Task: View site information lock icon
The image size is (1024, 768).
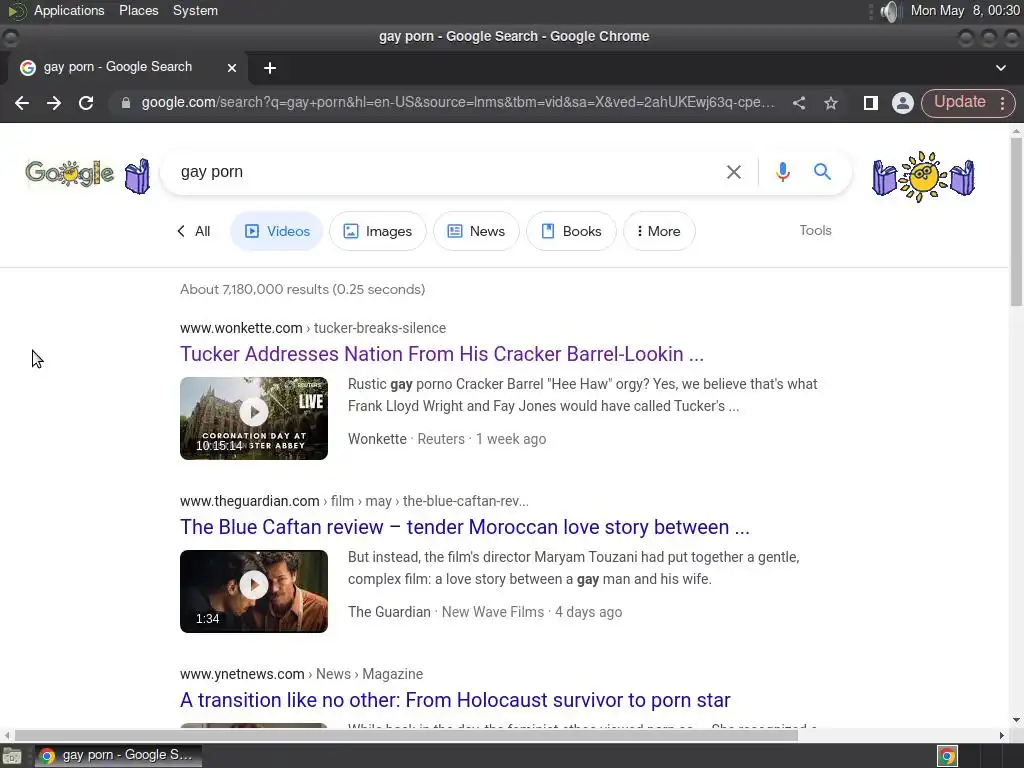Action: [x=126, y=103]
